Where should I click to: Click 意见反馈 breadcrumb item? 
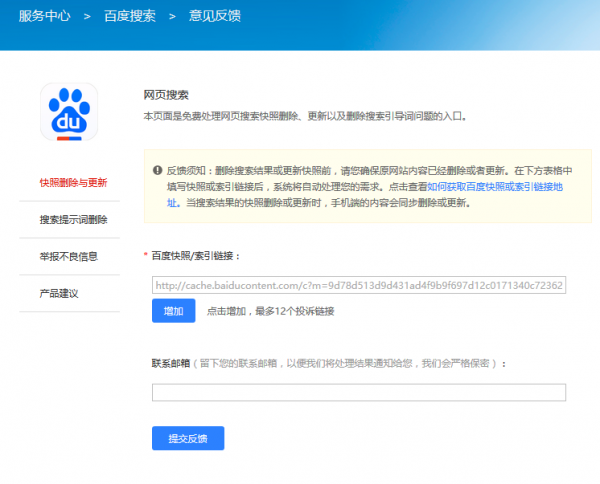(215, 16)
